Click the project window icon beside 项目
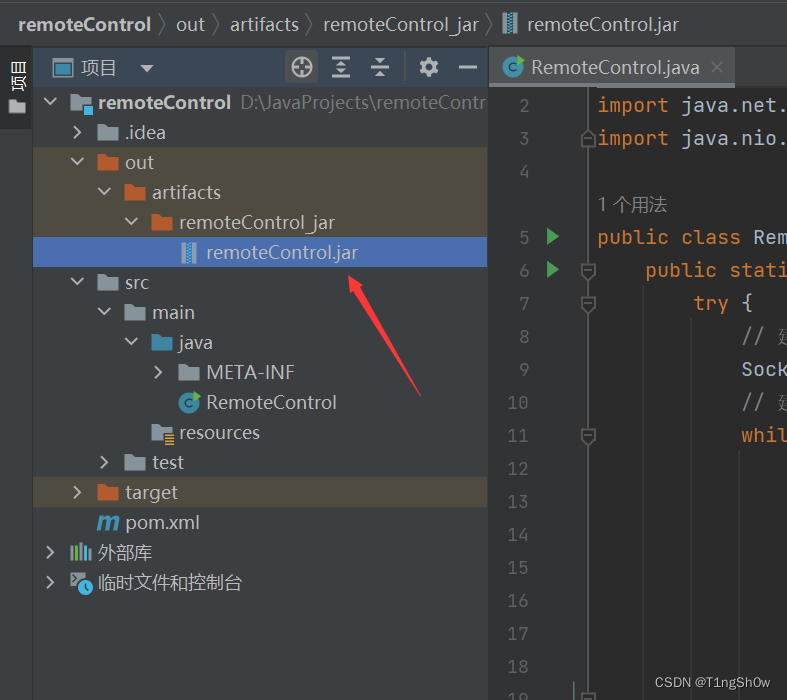The image size is (787, 700). coord(63,68)
